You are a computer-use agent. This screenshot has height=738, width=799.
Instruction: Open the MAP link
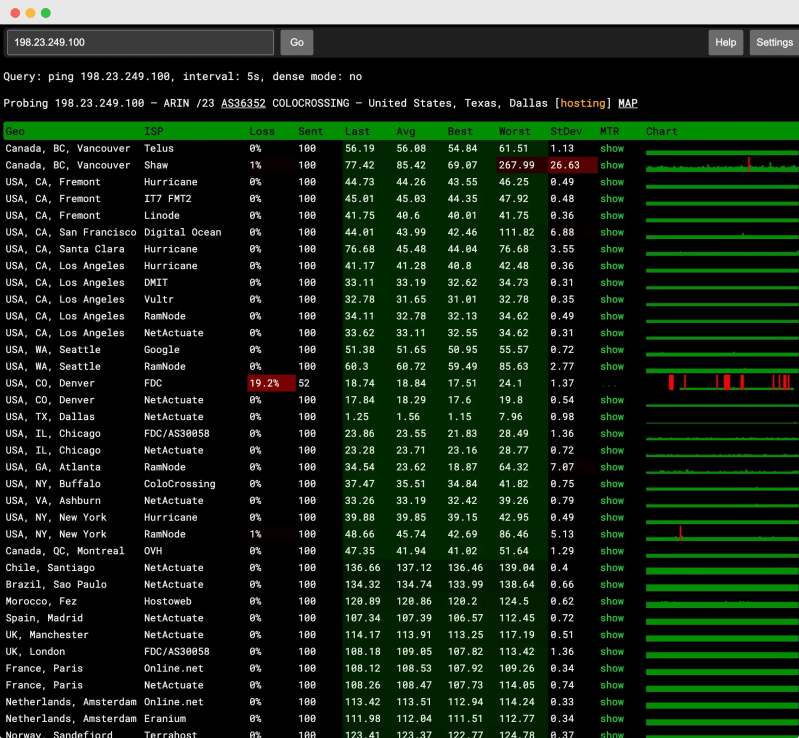(627, 103)
